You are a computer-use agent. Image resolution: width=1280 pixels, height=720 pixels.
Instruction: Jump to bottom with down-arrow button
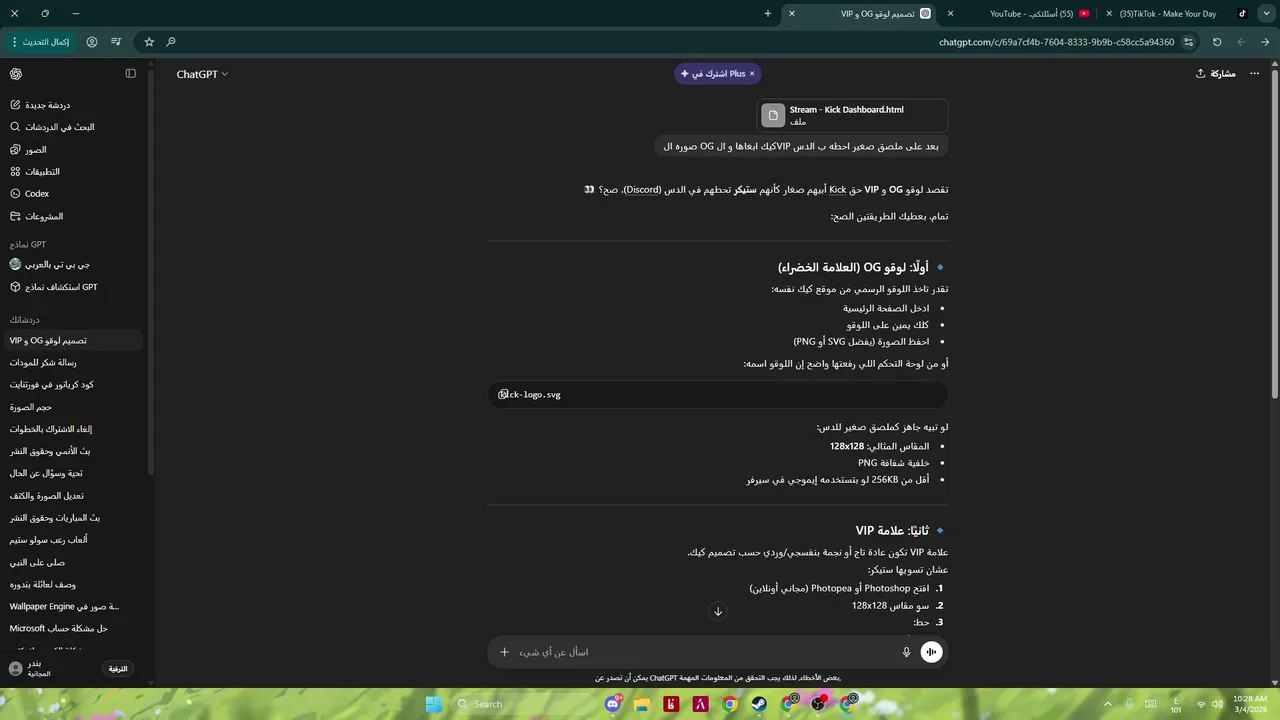pyautogui.click(x=717, y=611)
